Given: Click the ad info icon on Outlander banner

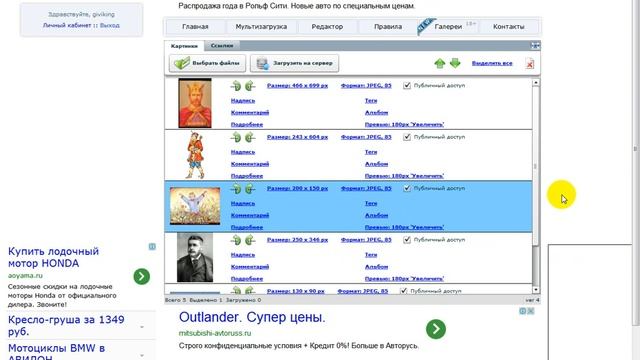Looking at the screenshot, I should [x=522, y=311].
